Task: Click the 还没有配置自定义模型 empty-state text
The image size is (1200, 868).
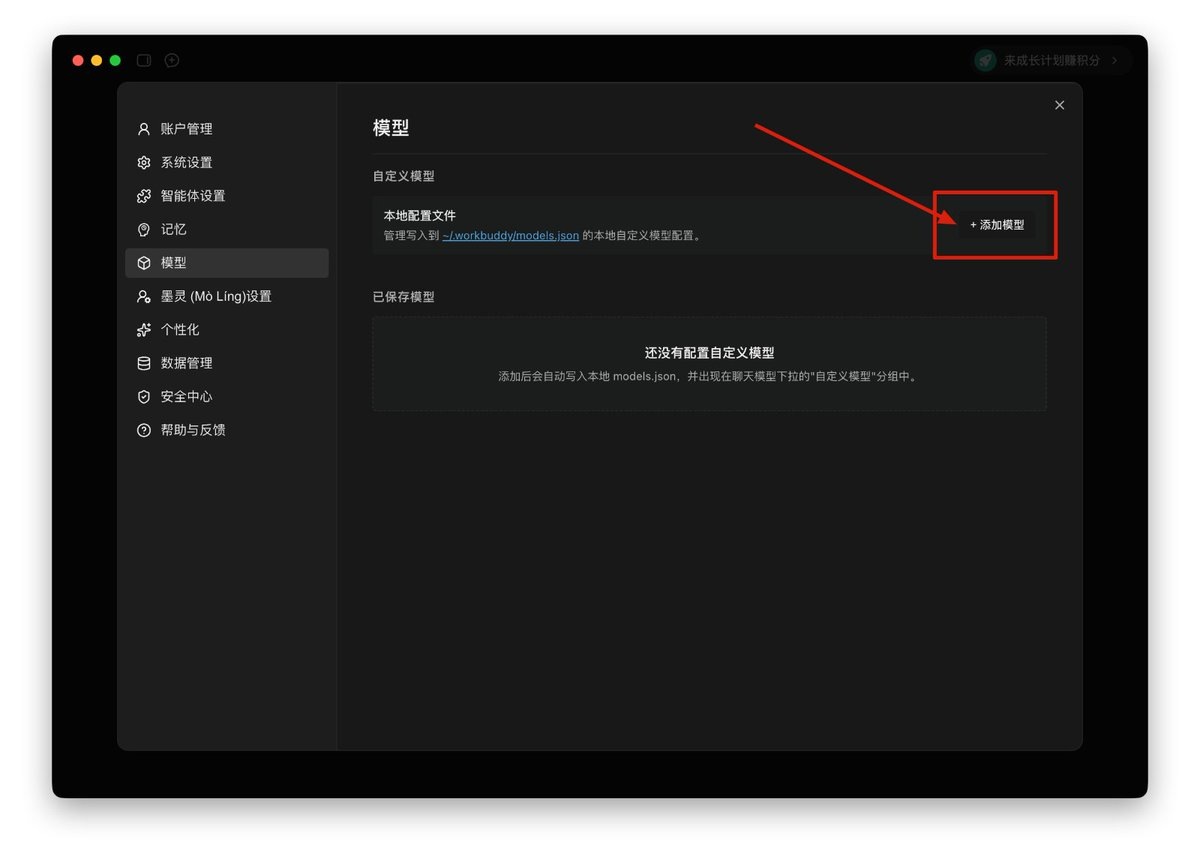Action: coord(710,353)
